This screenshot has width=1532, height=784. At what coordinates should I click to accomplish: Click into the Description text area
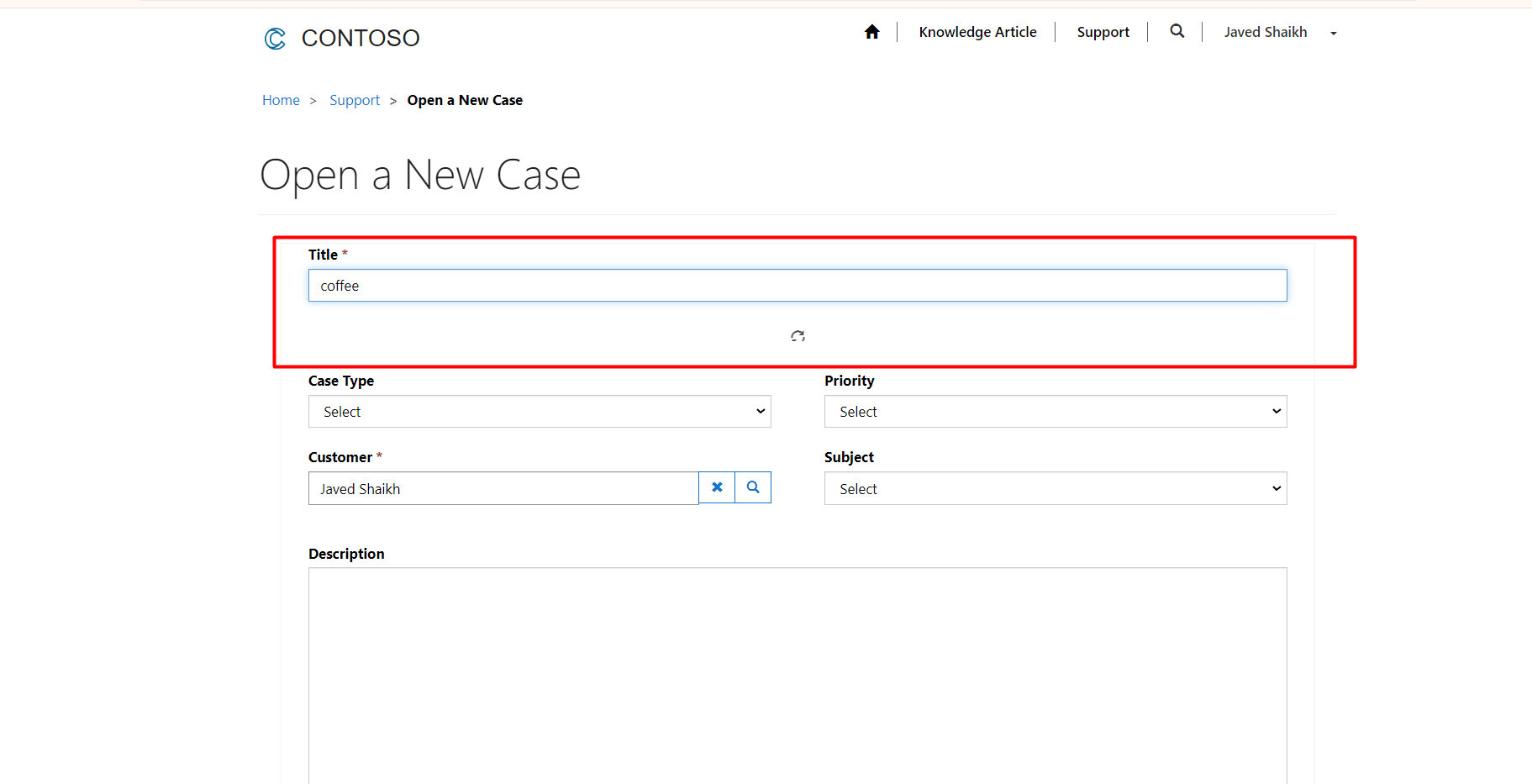click(798, 676)
